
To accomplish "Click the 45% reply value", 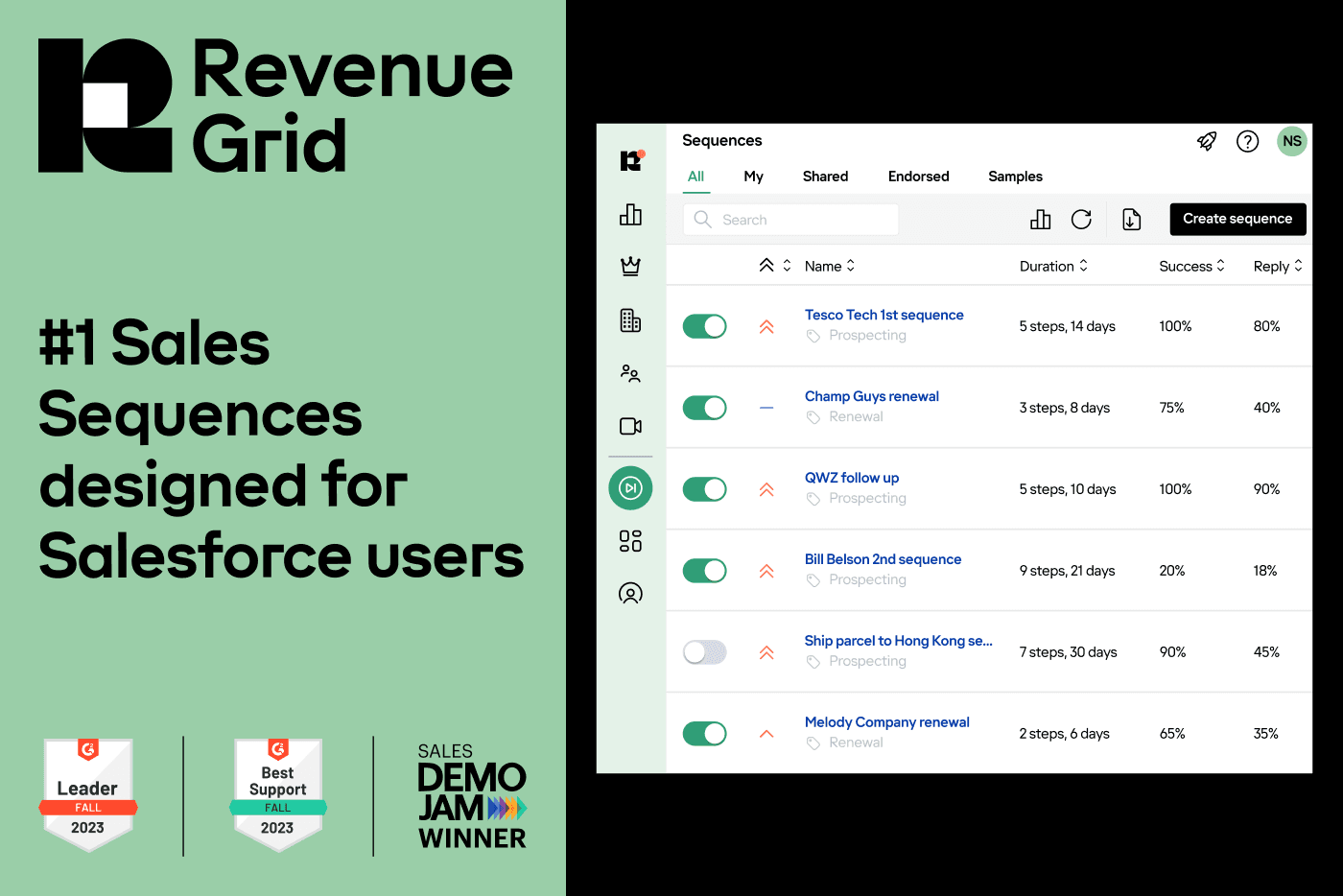I will click(x=1266, y=652).
